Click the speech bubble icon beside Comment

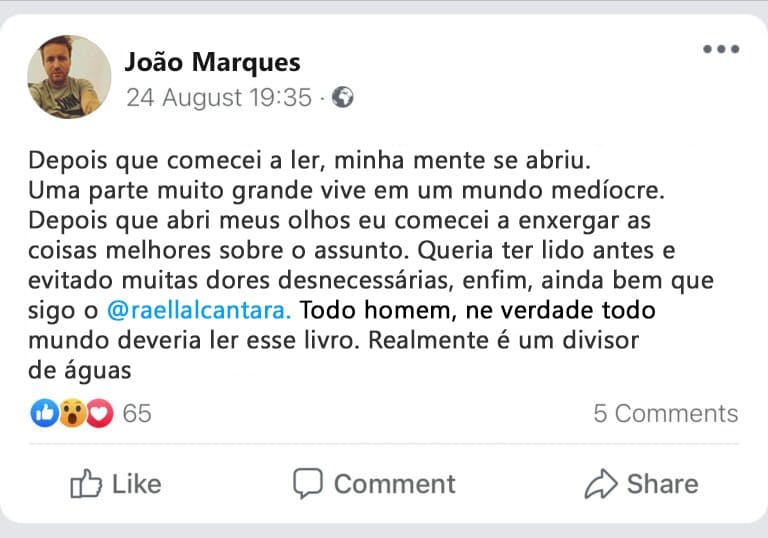click(x=308, y=484)
